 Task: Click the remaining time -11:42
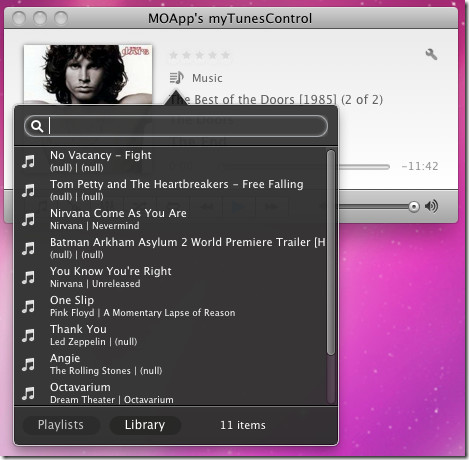[420, 166]
